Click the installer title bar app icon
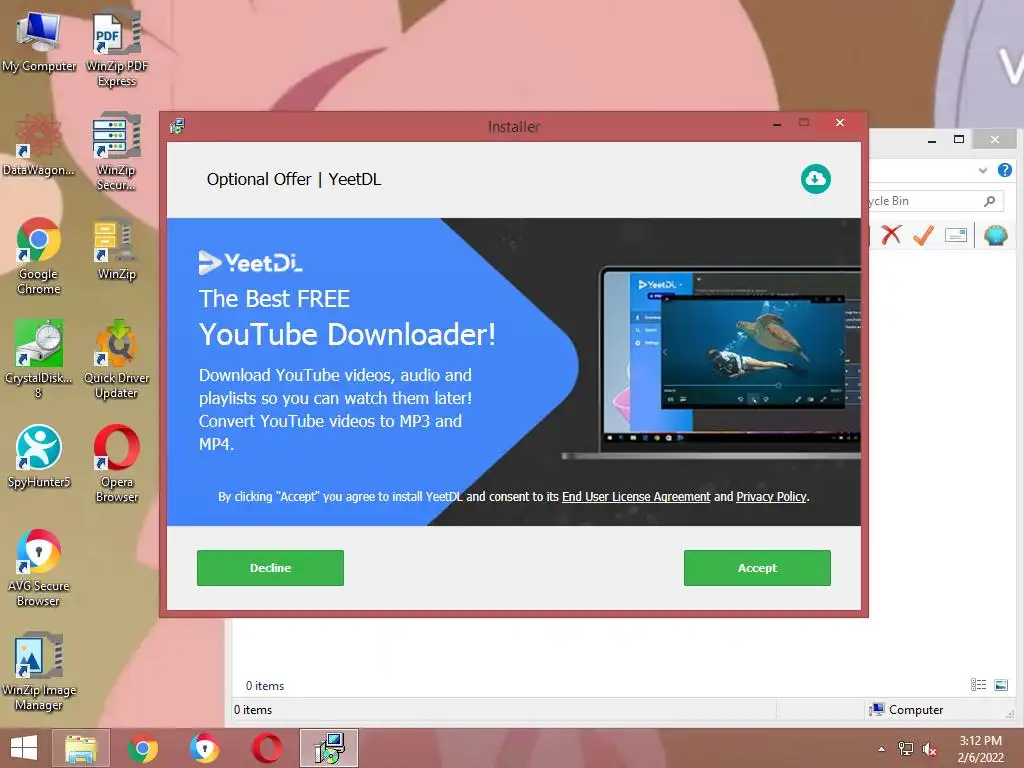The image size is (1024, 768). (x=177, y=126)
